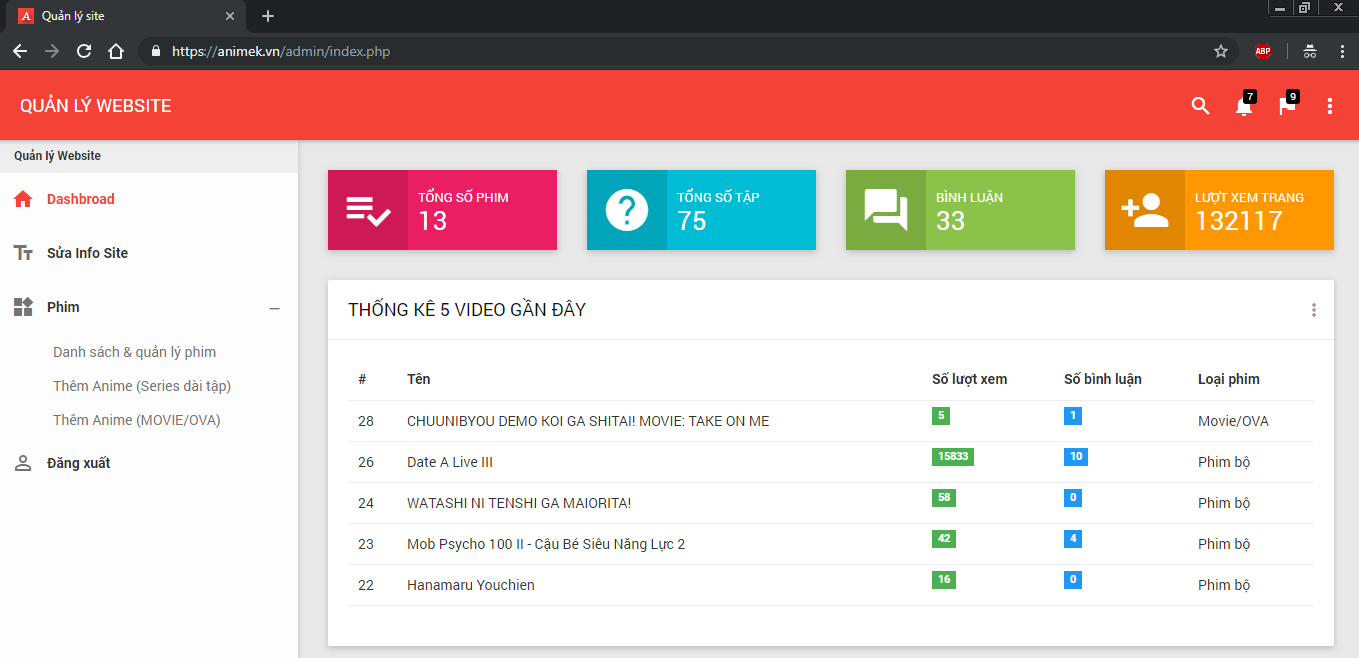1359x658 pixels.
Task: Click the Loại phim column header
Action: point(1229,379)
